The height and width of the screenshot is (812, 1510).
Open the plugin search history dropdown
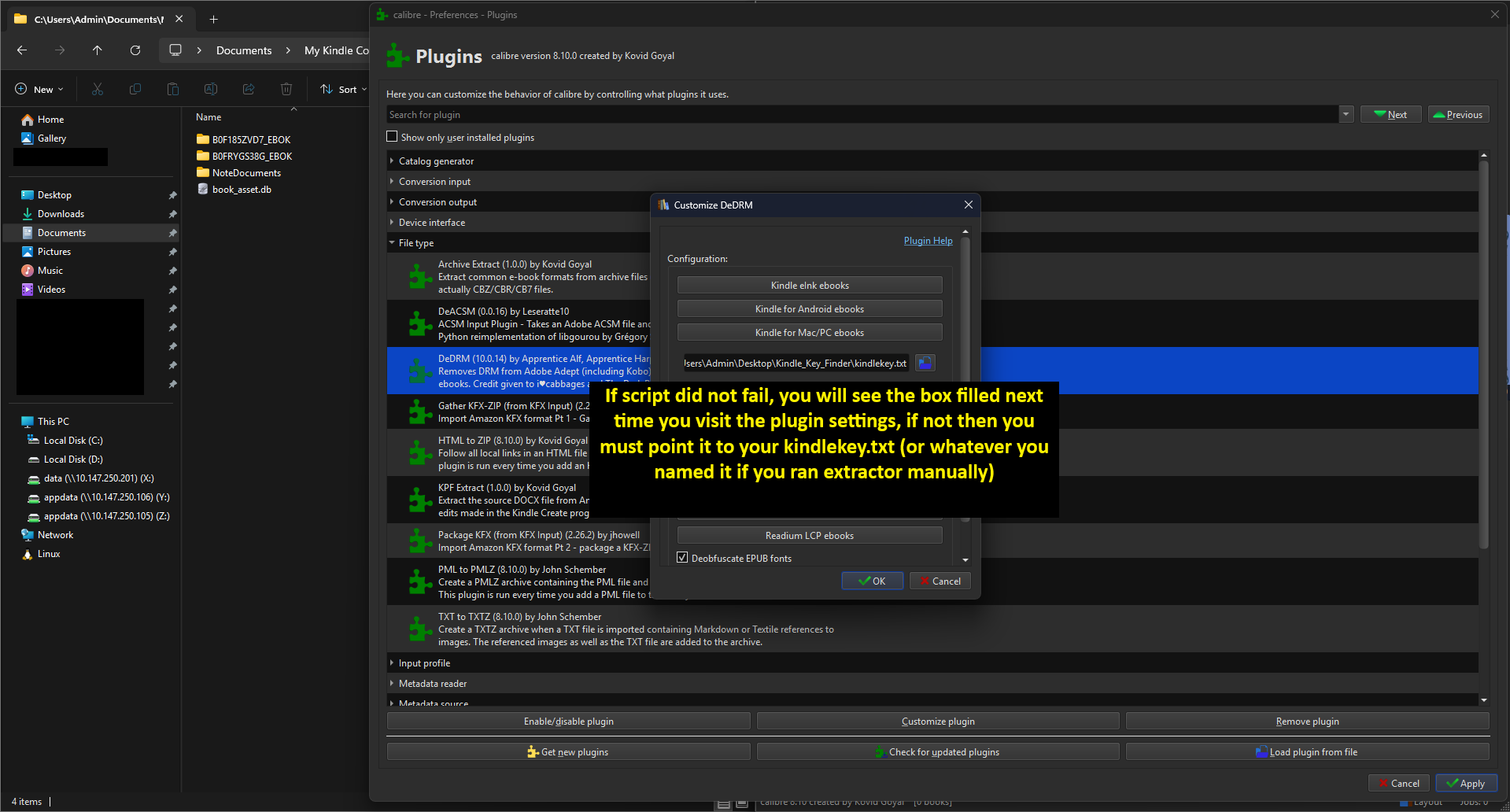pos(1346,115)
